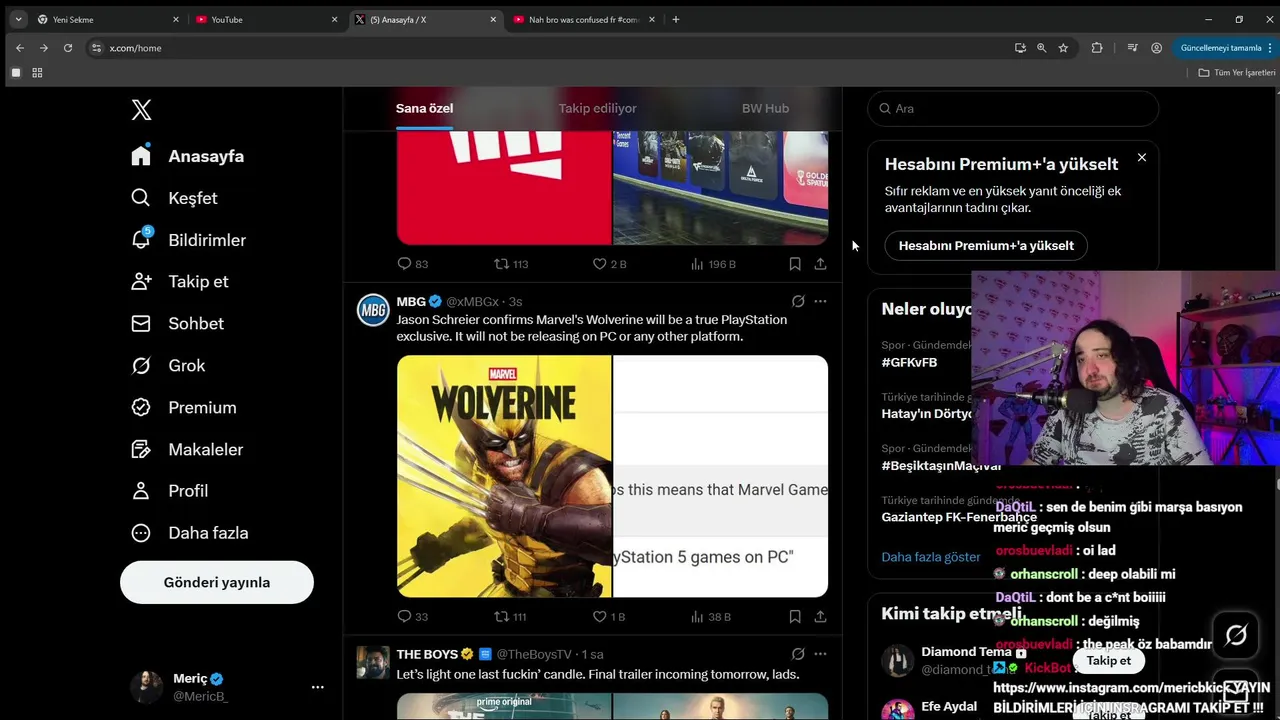Screen dimensions: 1280x720
Task: Open more options on MBG post
Action: [x=820, y=301]
